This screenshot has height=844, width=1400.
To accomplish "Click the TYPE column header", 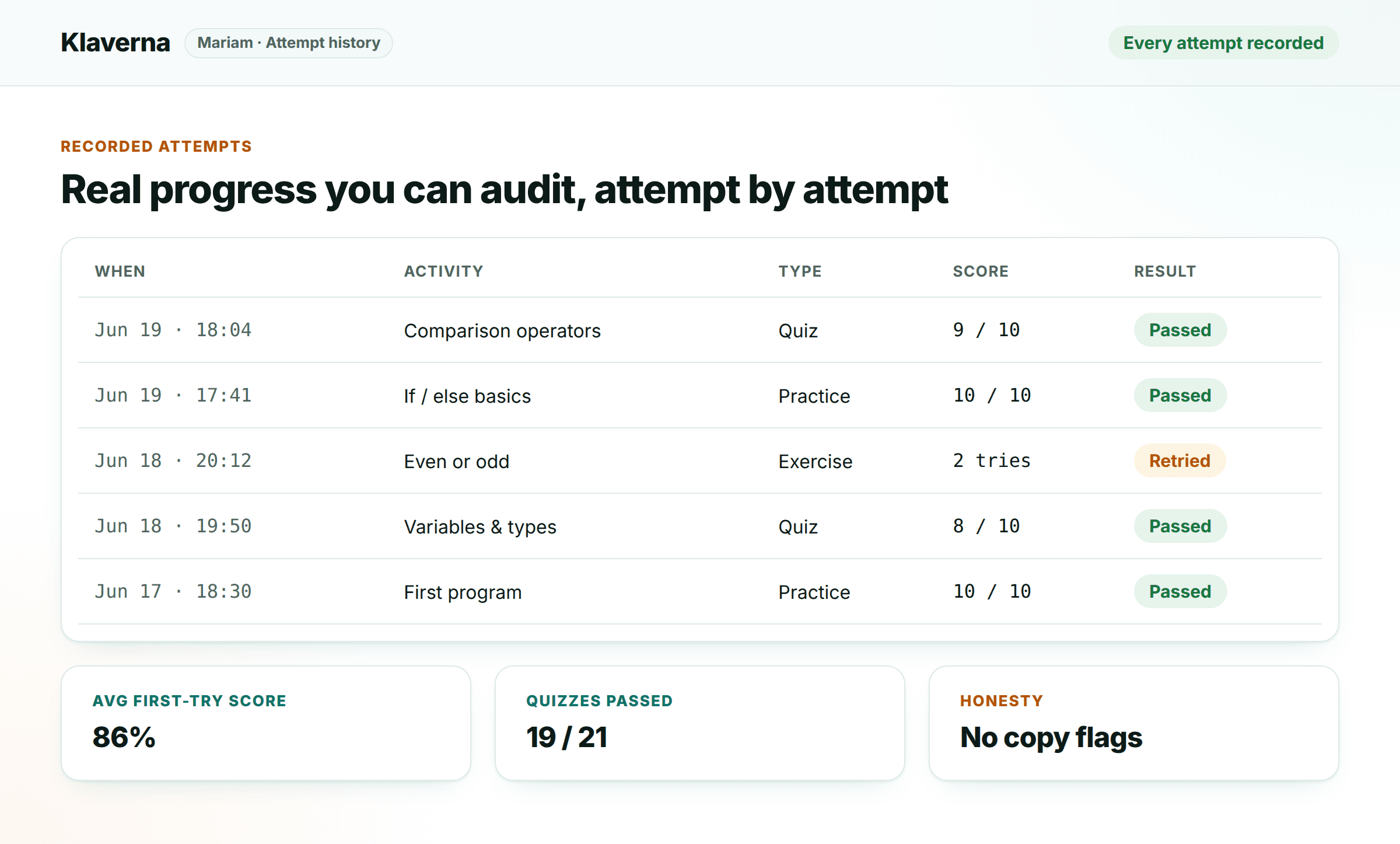I will (x=800, y=271).
